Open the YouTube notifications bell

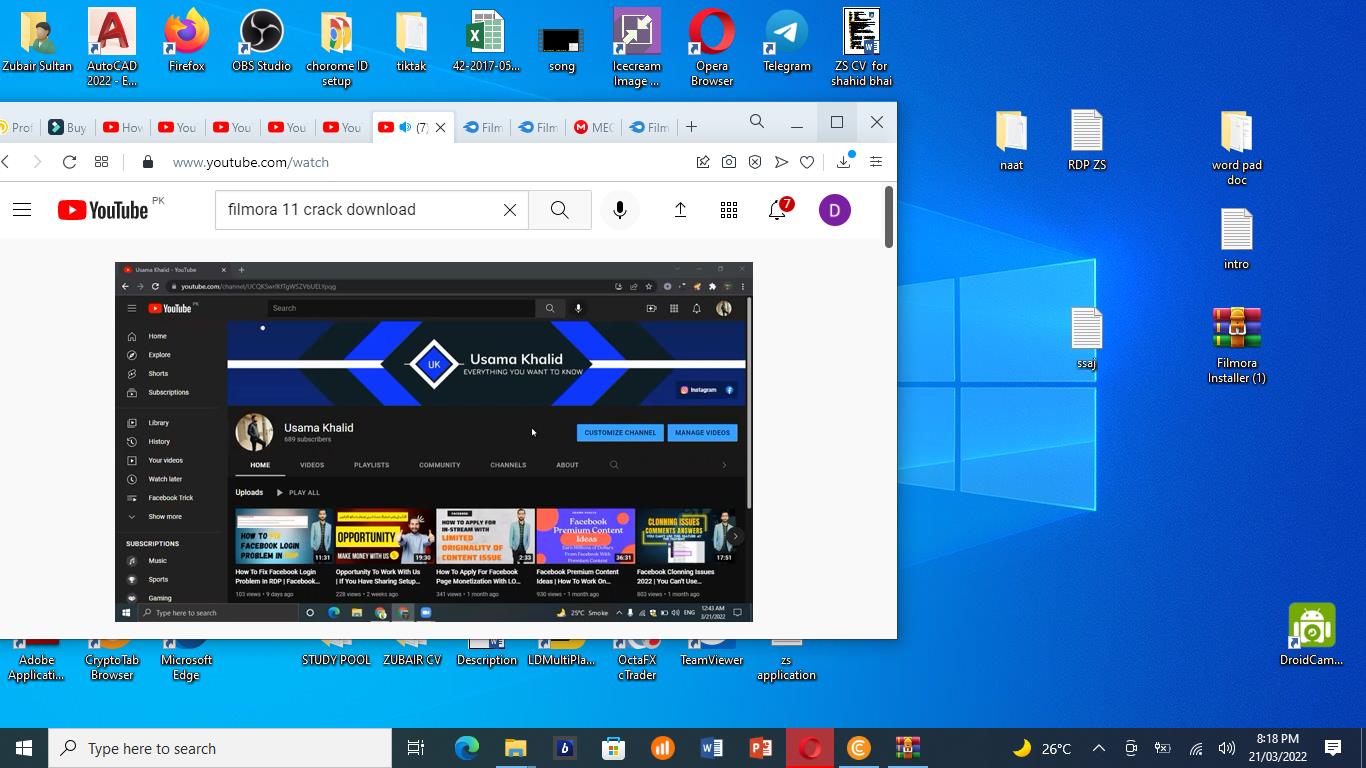coord(777,210)
